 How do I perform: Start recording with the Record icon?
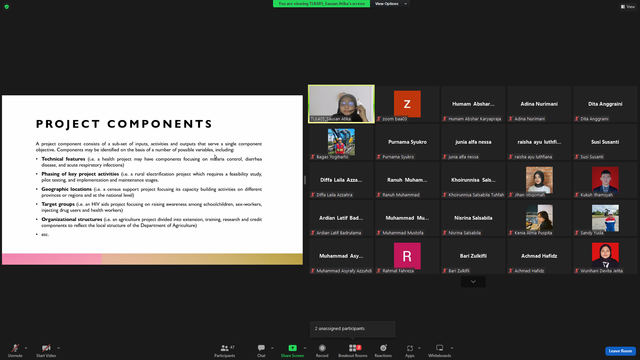[322, 348]
